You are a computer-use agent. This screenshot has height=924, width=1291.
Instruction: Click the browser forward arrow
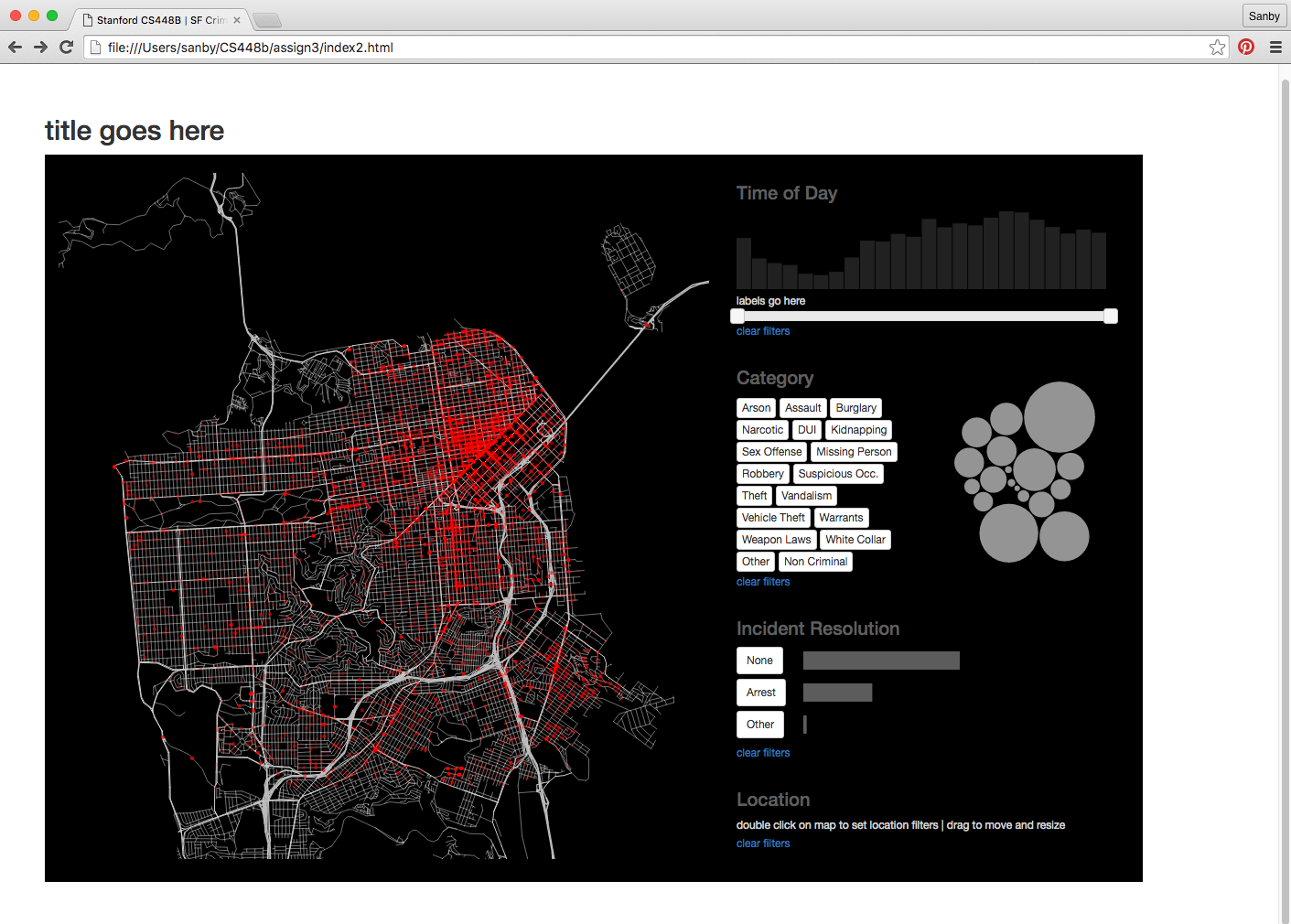click(x=40, y=47)
